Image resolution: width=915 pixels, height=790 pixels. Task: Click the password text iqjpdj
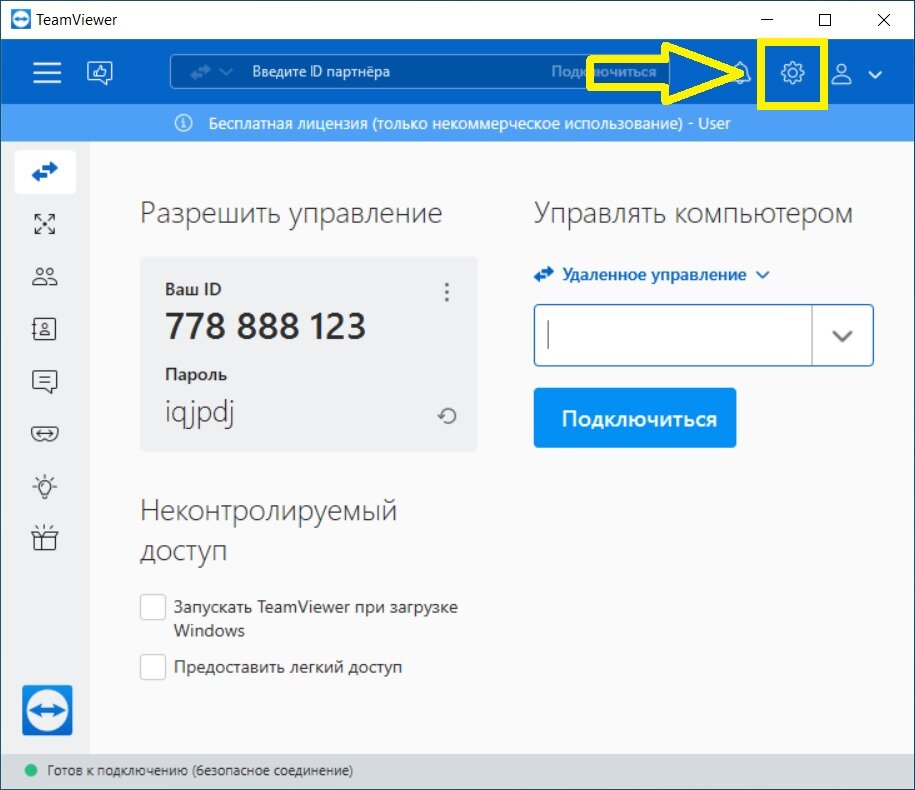200,413
